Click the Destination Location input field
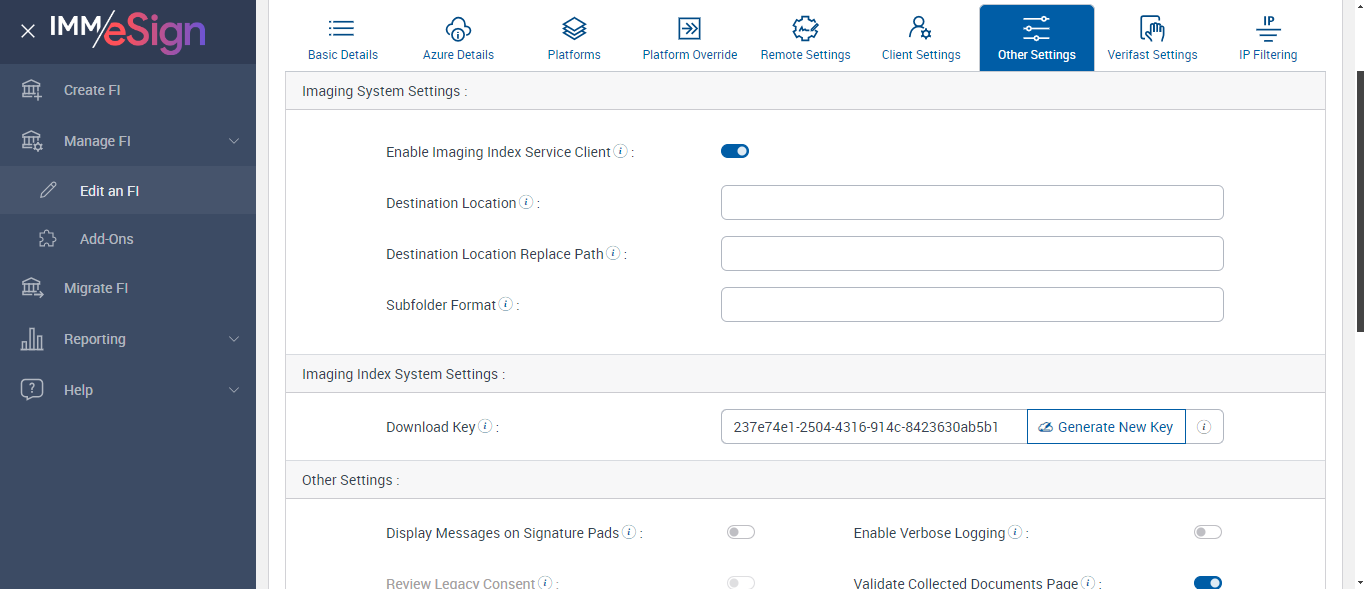Image resolution: width=1366 pixels, height=589 pixels. coord(972,203)
